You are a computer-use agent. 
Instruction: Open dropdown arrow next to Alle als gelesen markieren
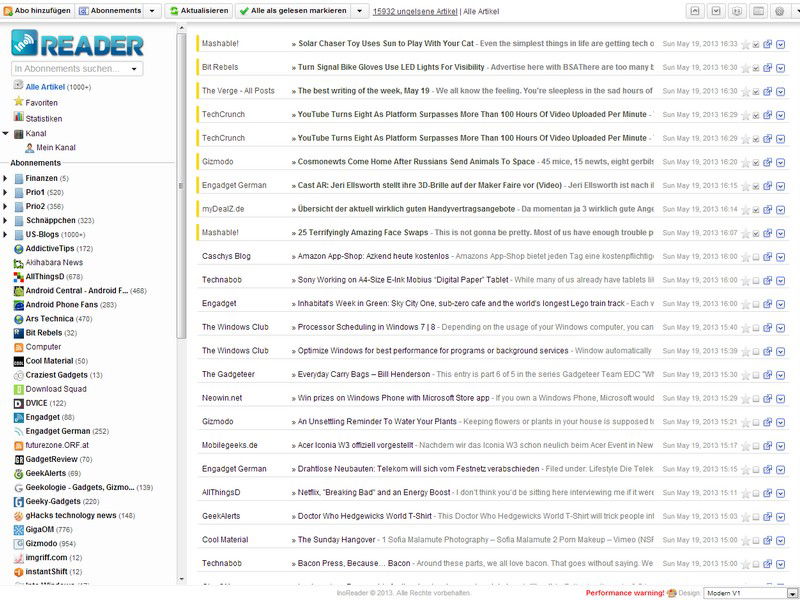pos(359,11)
